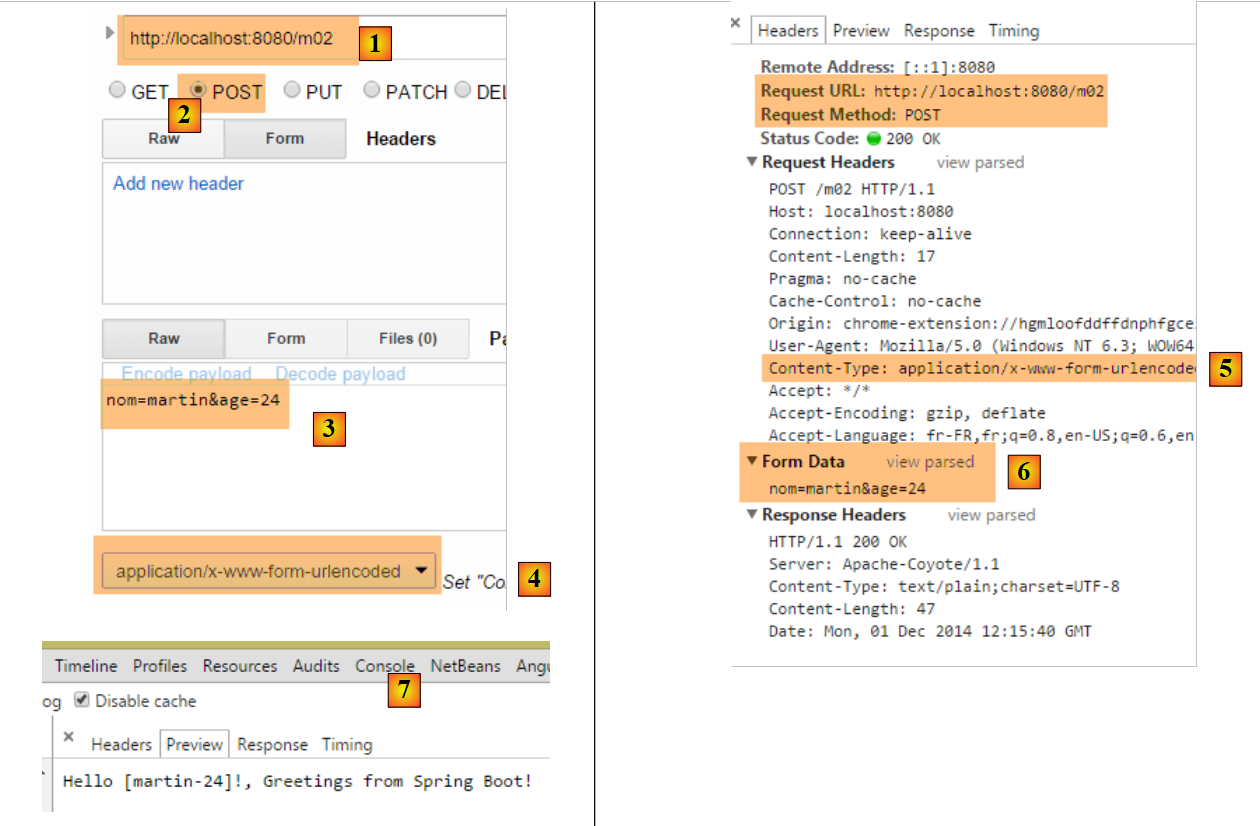
Task: Click the Add new header link
Action: coord(178,183)
